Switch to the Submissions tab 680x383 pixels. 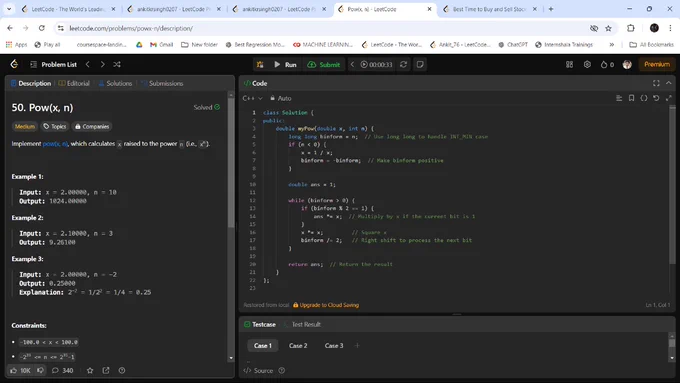pyautogui.click(x=163, y=83)
